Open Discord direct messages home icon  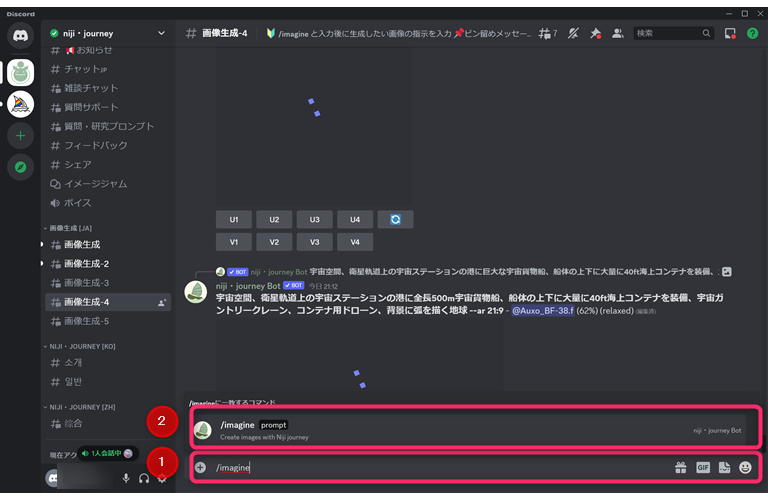(x=20, y=35)
